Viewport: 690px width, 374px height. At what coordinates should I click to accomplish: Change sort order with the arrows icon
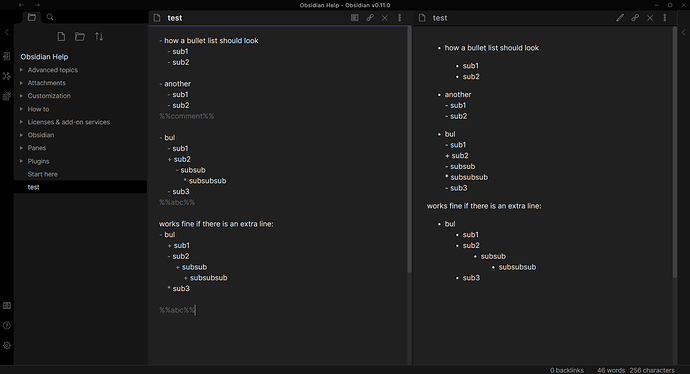pyautogui.click(x=99, y=37)
